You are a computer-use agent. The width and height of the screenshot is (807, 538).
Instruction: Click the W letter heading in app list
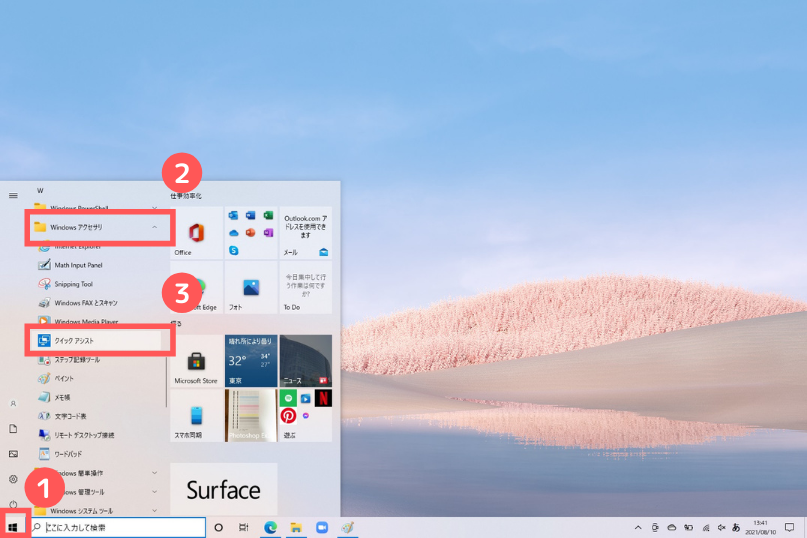coord(40,190)
